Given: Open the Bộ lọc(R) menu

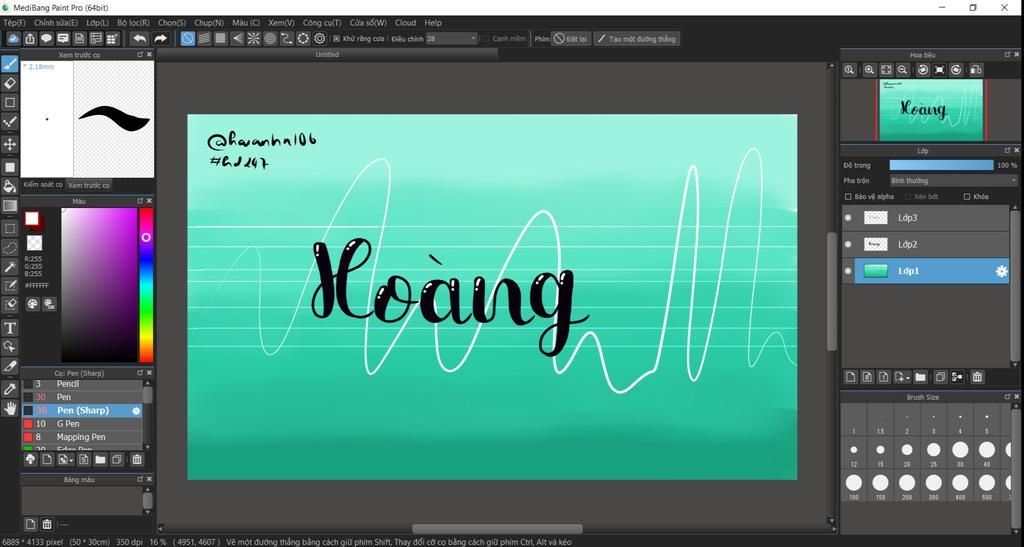Looking at the screenshot, I should 133,23.
